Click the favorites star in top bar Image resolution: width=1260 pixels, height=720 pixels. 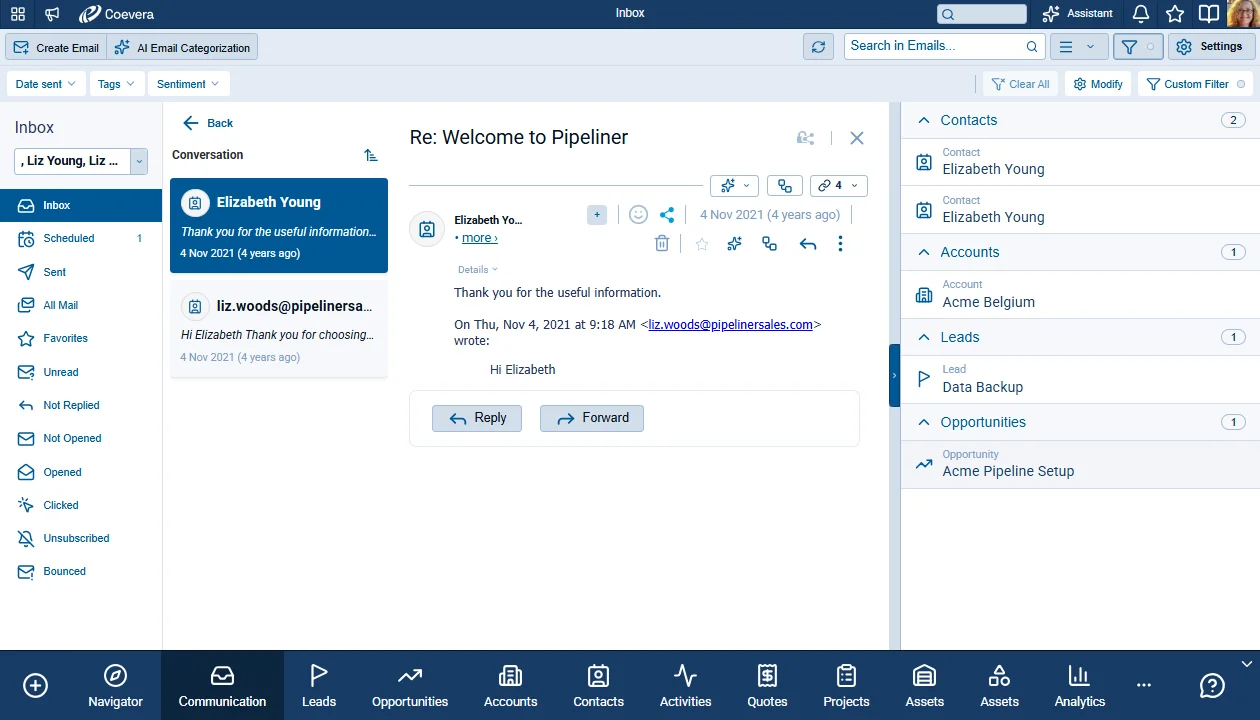coord(1175,14)
